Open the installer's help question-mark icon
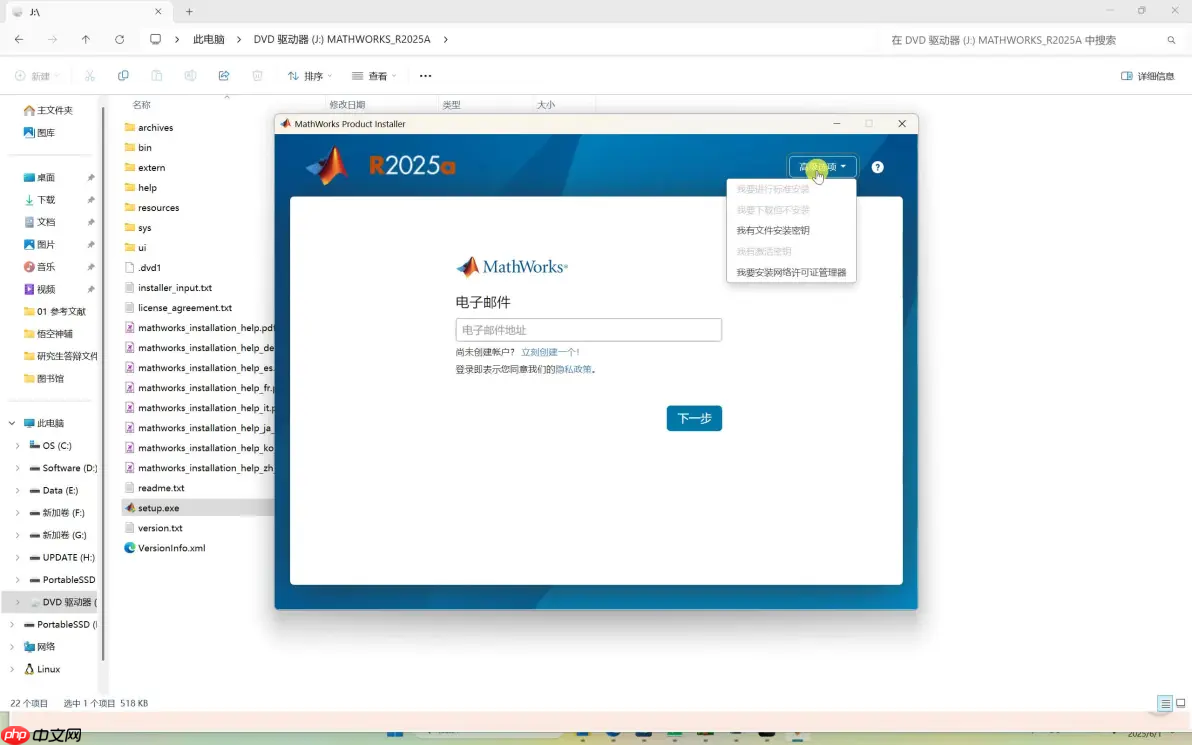 (877, 167)
